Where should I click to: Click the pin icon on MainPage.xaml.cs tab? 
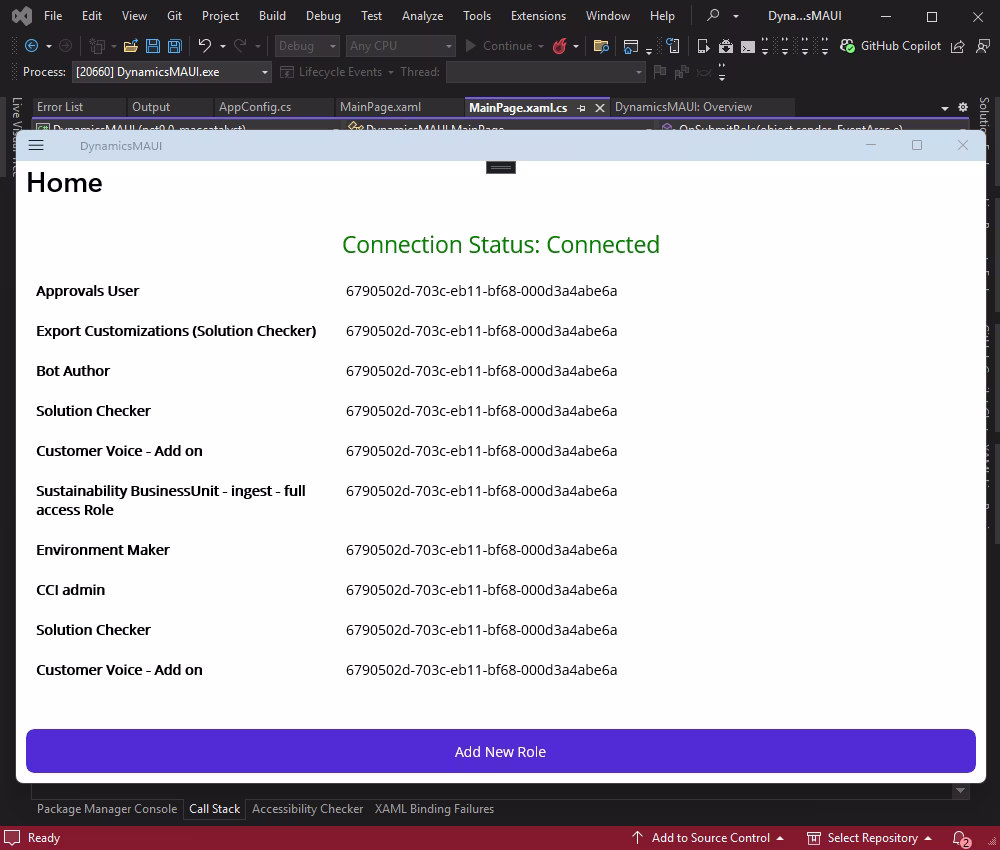[x=581, y=108]
